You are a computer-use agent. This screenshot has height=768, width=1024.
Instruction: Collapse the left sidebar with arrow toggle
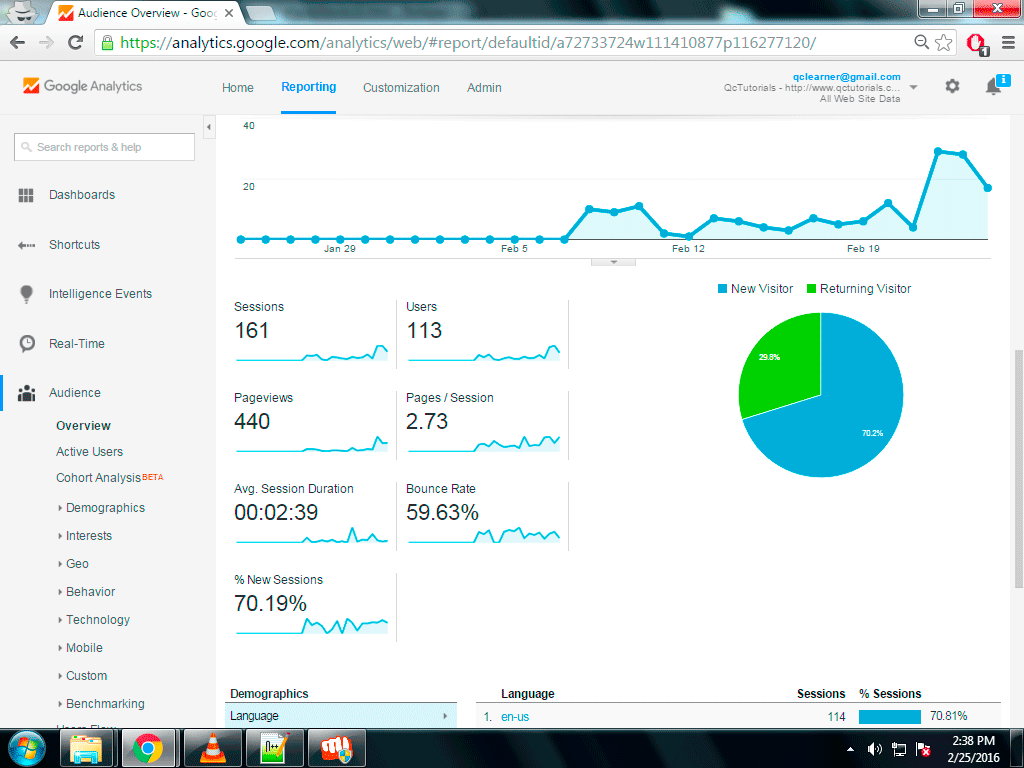point(209,128)
